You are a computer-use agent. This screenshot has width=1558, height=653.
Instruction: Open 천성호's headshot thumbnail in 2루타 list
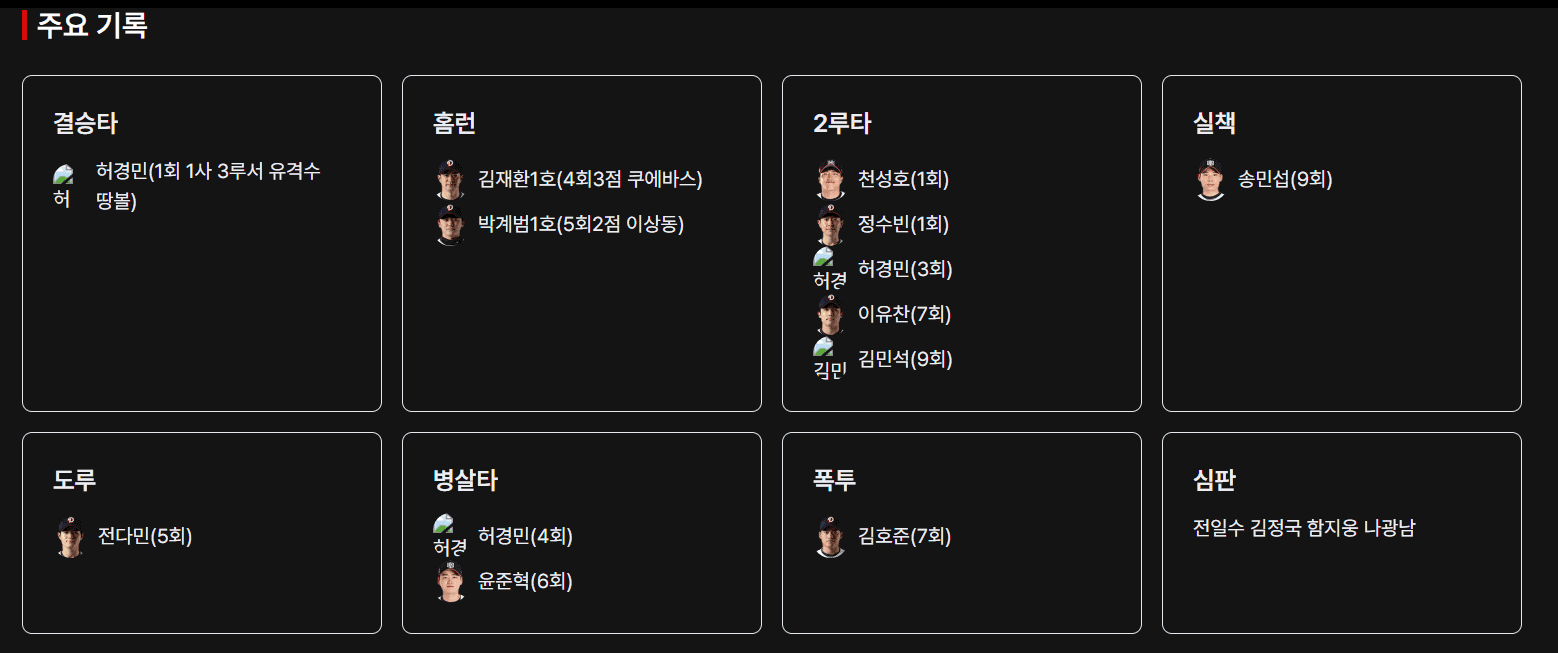point(830,180)
